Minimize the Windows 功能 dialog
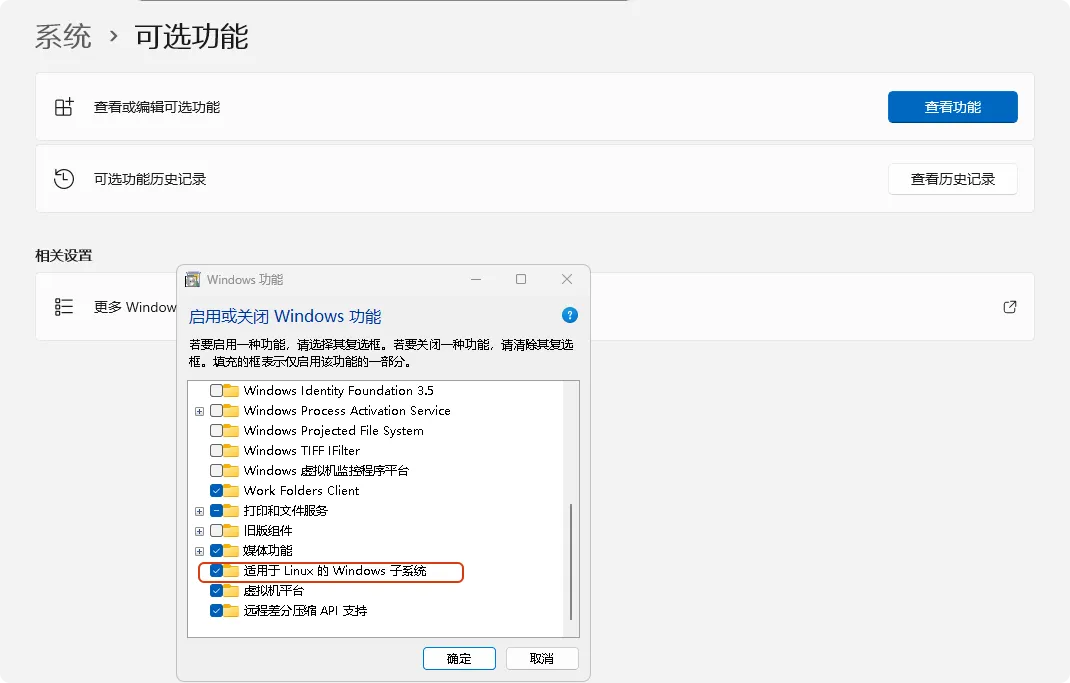Screen dimensions: 1070x683 [x=476, y=280]
